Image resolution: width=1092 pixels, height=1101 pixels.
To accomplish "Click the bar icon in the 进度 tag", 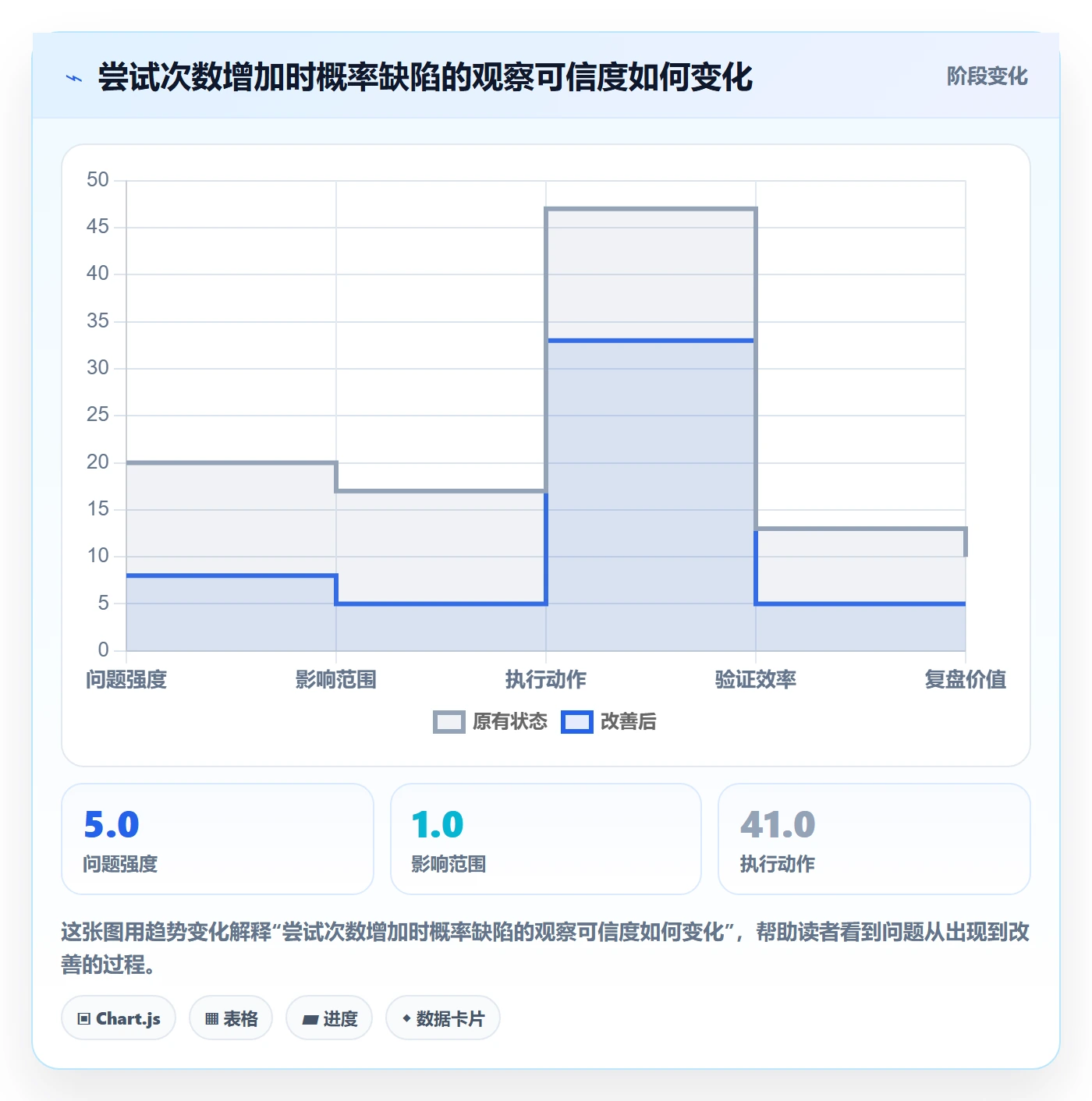I will (310, 1019).
